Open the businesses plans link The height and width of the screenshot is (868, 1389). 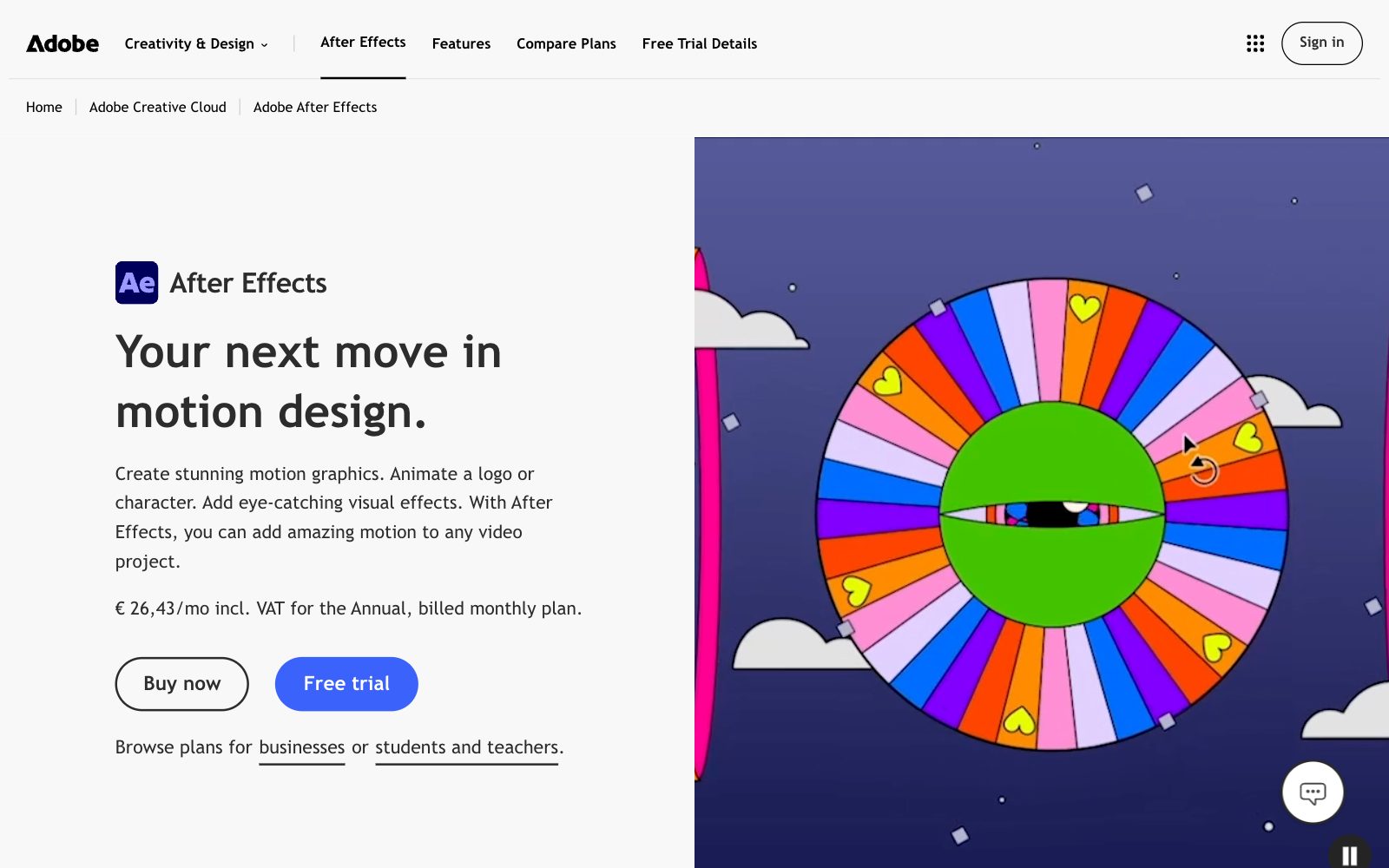click(302, 747)
